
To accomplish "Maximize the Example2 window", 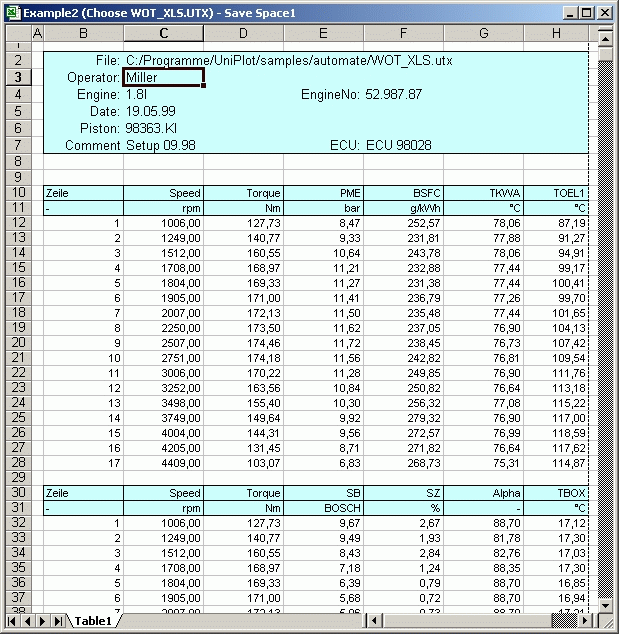I will (x=587, y=13).
